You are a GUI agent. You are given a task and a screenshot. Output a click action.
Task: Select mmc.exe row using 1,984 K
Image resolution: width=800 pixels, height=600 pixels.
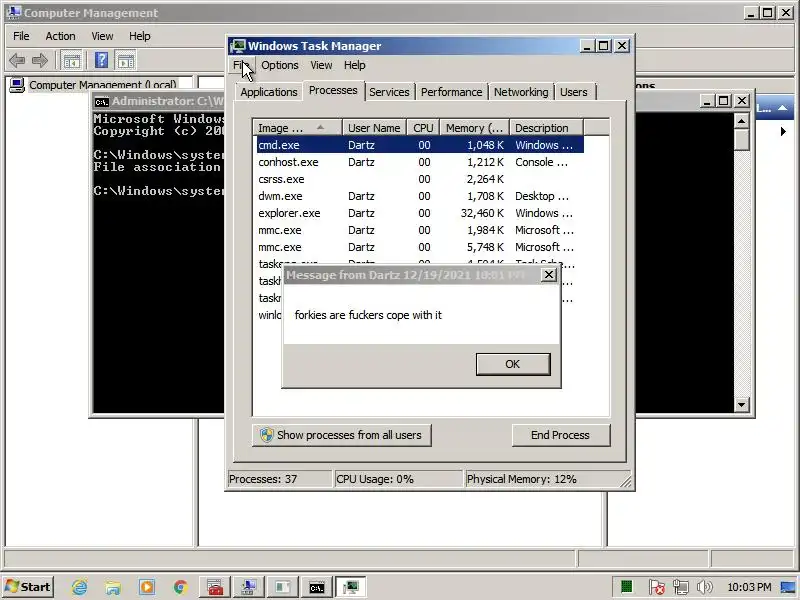click(420, 230)
